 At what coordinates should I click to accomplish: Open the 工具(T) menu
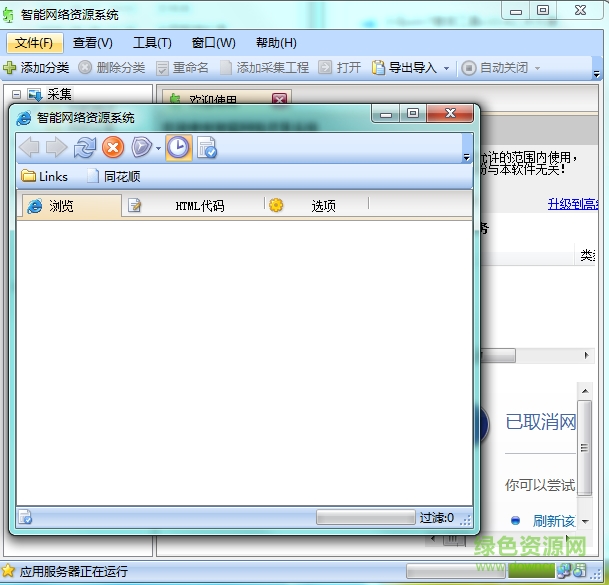tap(152, 43)
